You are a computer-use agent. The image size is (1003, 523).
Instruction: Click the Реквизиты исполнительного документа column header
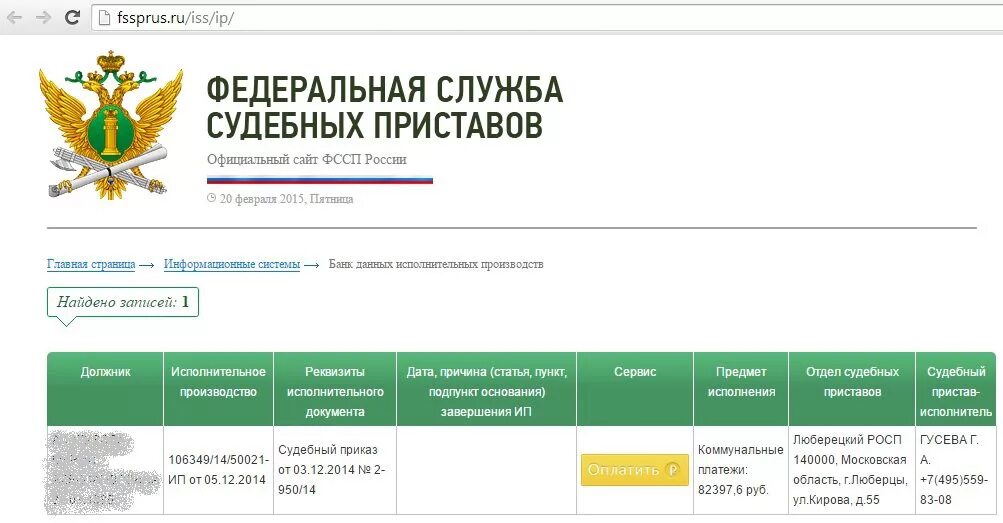tap(335, 389)
